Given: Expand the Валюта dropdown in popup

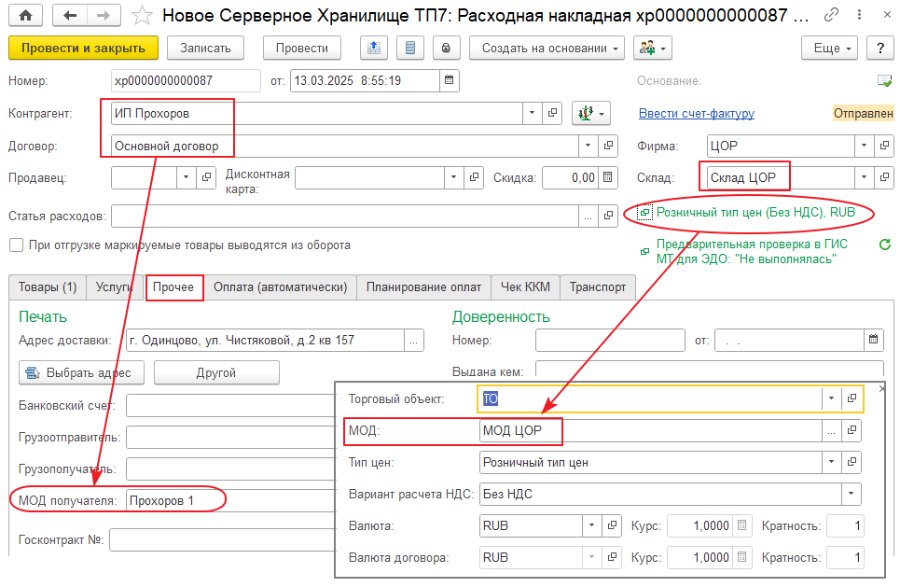Looking at the screenshot, I should (592, 525).
